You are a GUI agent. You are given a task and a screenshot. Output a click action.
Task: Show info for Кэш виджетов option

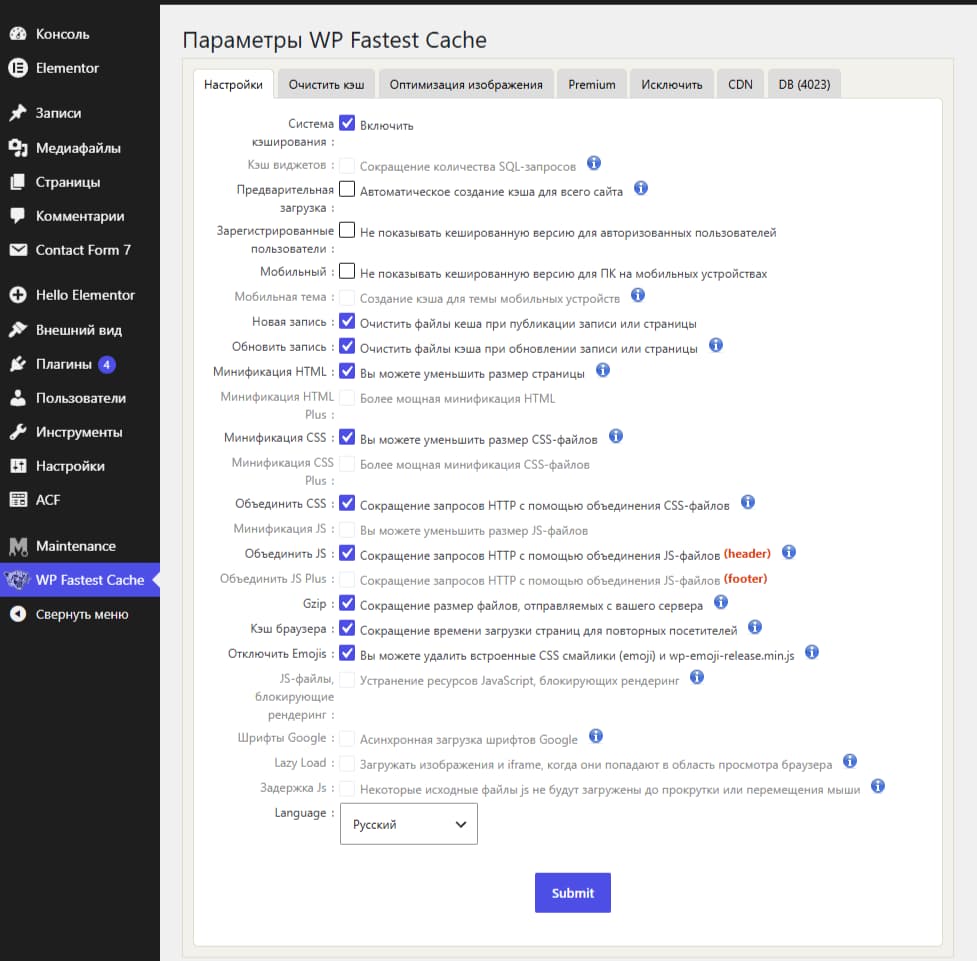594,163
